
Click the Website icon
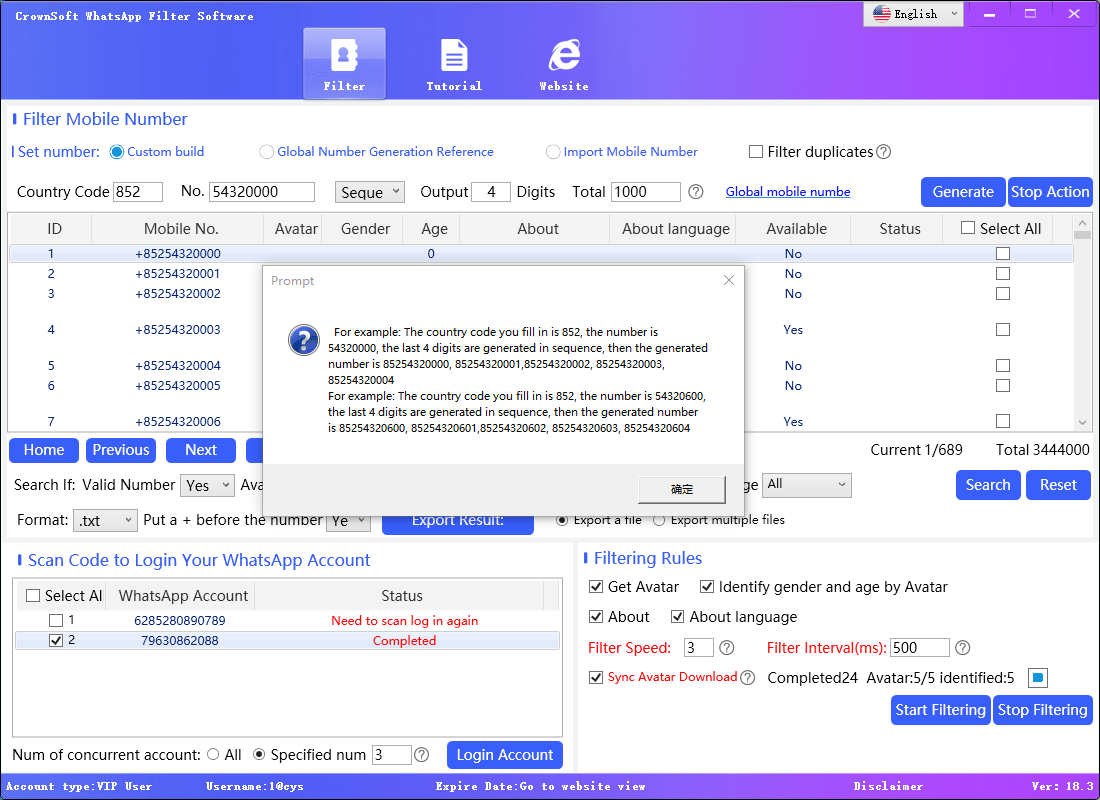coord(563,55)
